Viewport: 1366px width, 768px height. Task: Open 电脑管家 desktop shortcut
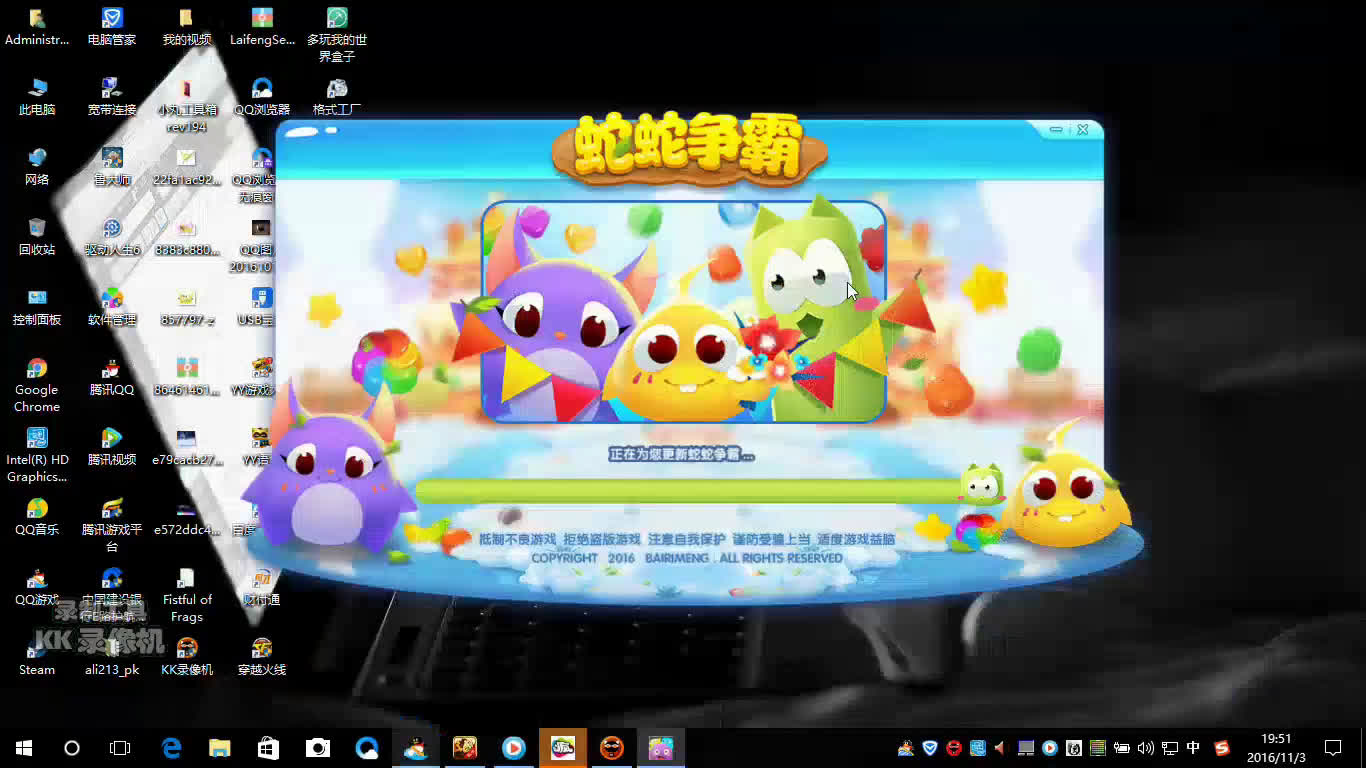pyautogui.click(x=112, y=28)
